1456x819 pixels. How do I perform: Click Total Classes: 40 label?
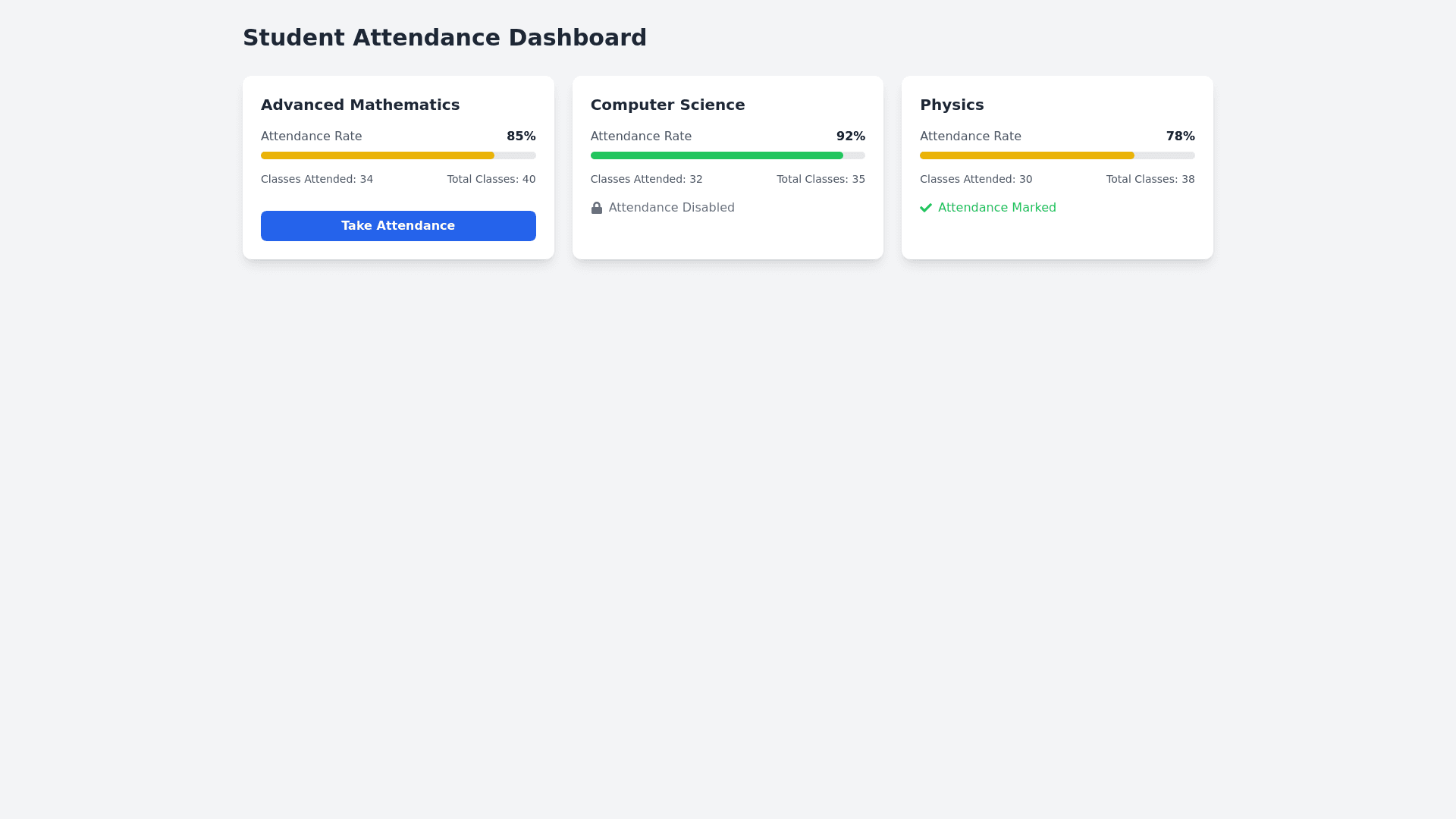pyautogui.click(x=491, y=180)
